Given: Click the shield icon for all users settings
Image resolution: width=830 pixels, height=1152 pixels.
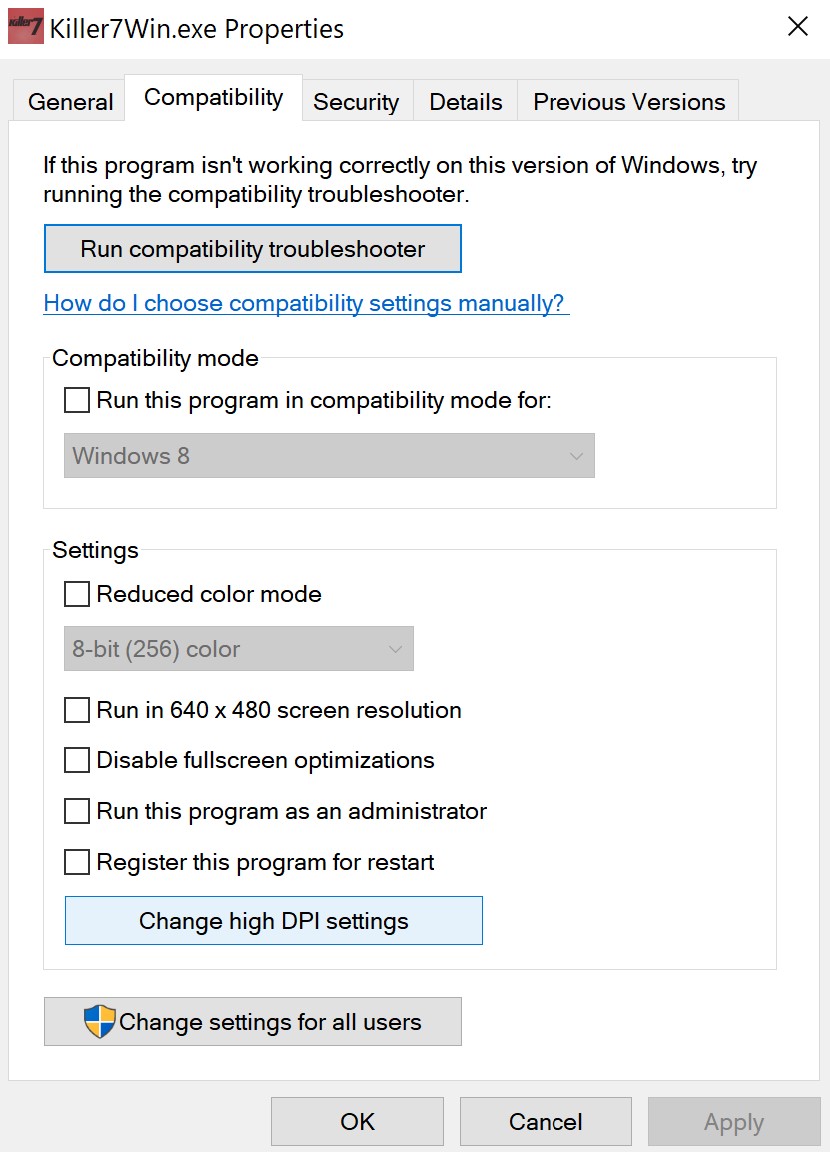Looking at the screenshot, I should [x=99, y=1022].
